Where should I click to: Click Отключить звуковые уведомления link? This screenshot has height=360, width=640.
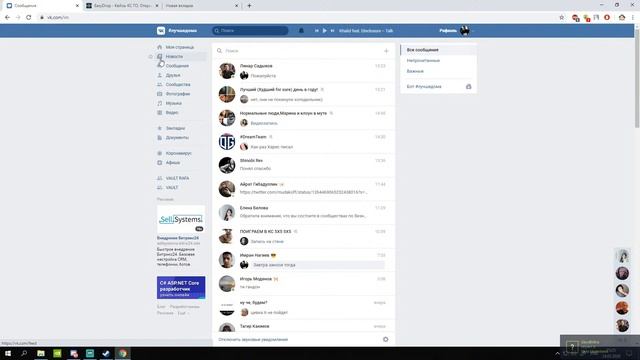pyautogui.click(x=253, y=340)
